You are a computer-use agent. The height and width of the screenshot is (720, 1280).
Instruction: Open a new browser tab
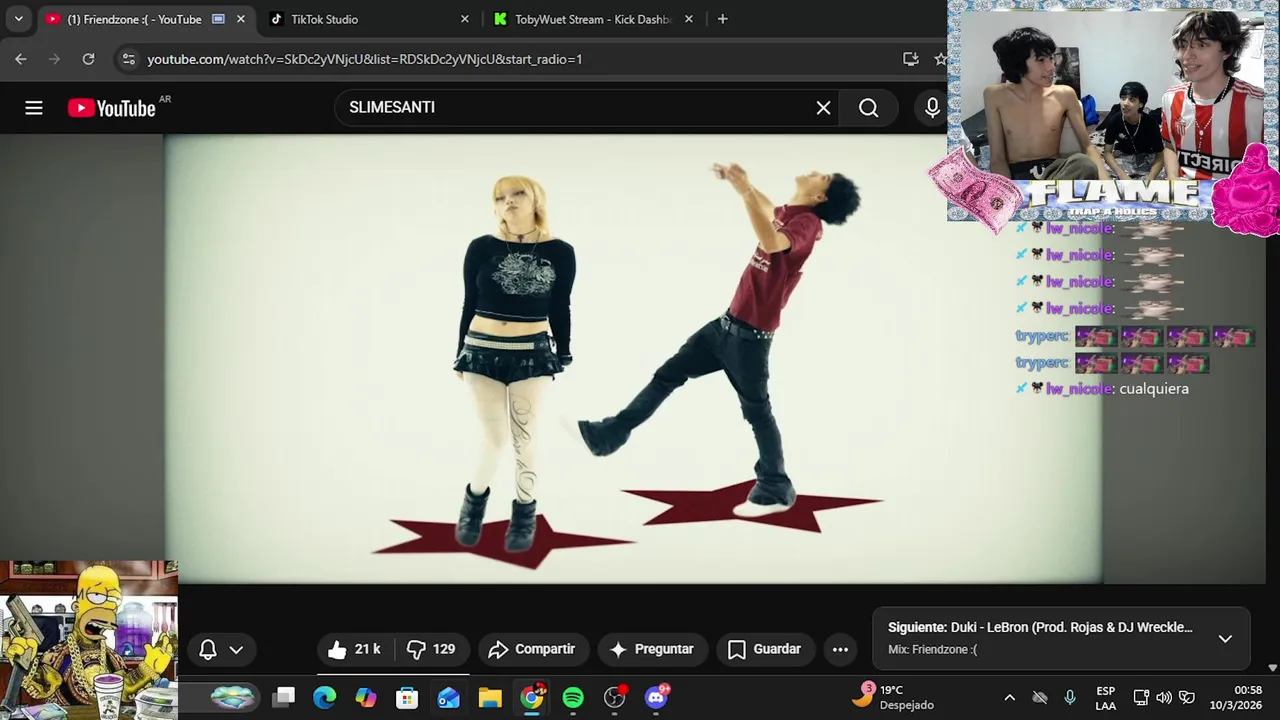click(x=722, y=19)
